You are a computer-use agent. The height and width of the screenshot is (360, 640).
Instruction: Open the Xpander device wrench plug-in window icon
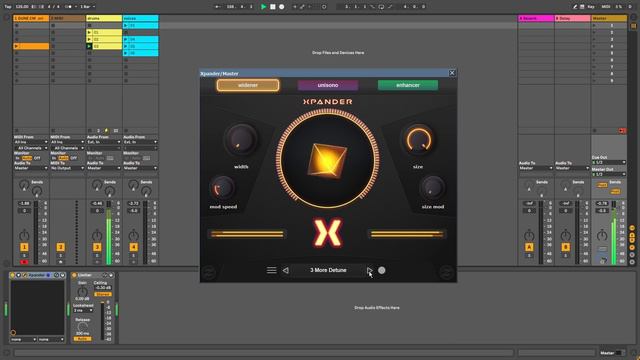pos(25,275)
